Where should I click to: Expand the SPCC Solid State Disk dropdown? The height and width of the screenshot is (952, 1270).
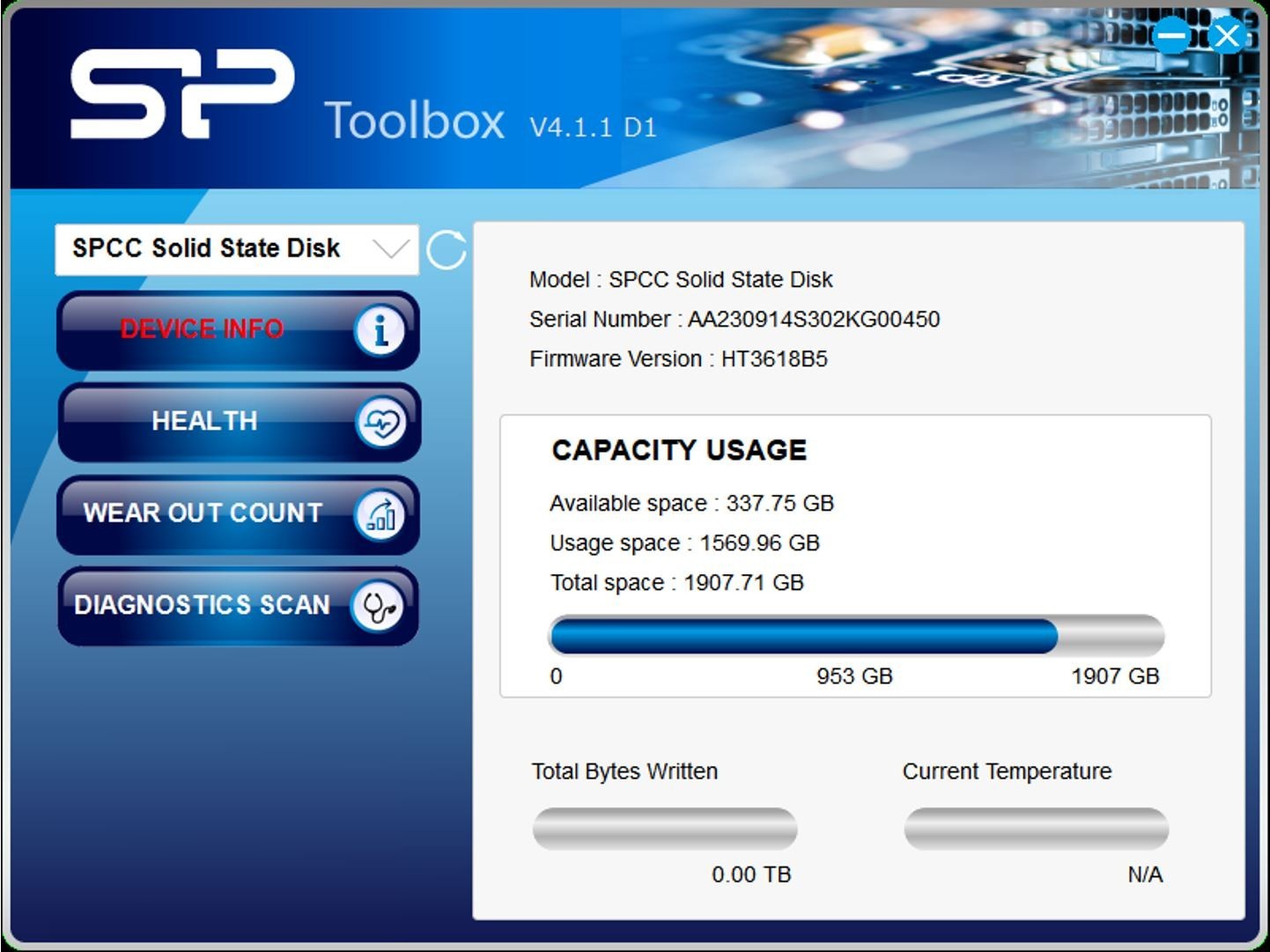coord(236,250)
